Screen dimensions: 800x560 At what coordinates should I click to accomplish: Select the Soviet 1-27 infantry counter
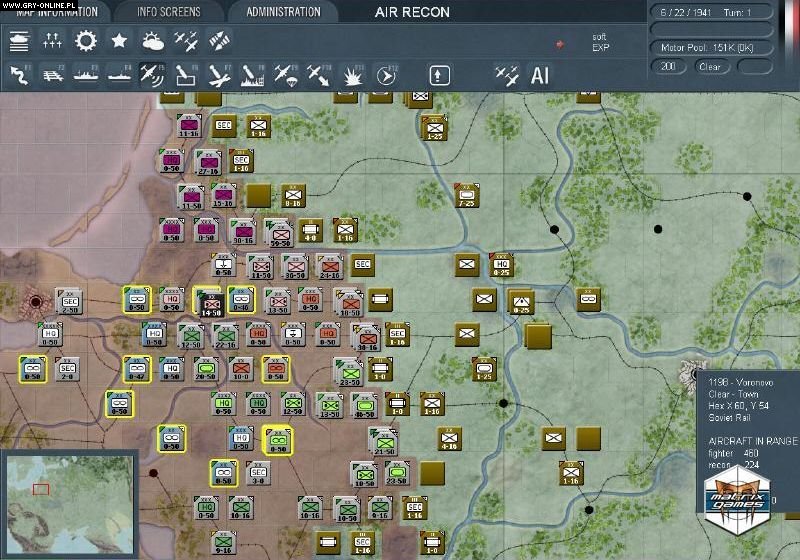tap(435, 128)
